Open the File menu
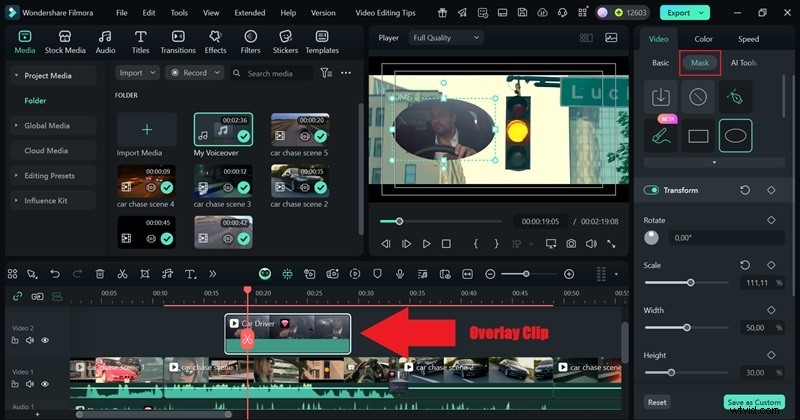This screenshot has width=800, height=420. [x=121, y=13]
